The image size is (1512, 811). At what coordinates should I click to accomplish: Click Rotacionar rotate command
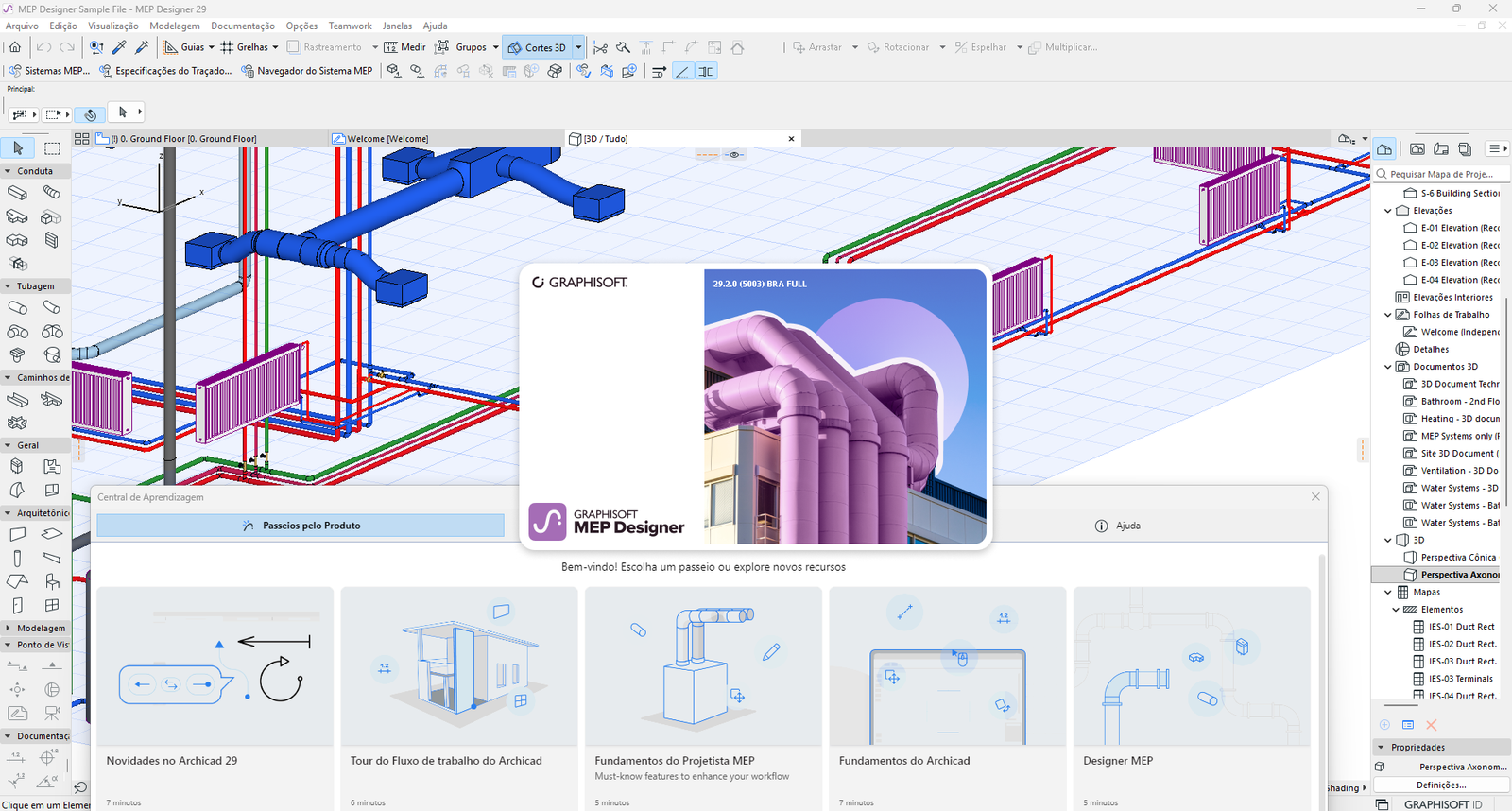pyautogui.click(x=897, y=47)
